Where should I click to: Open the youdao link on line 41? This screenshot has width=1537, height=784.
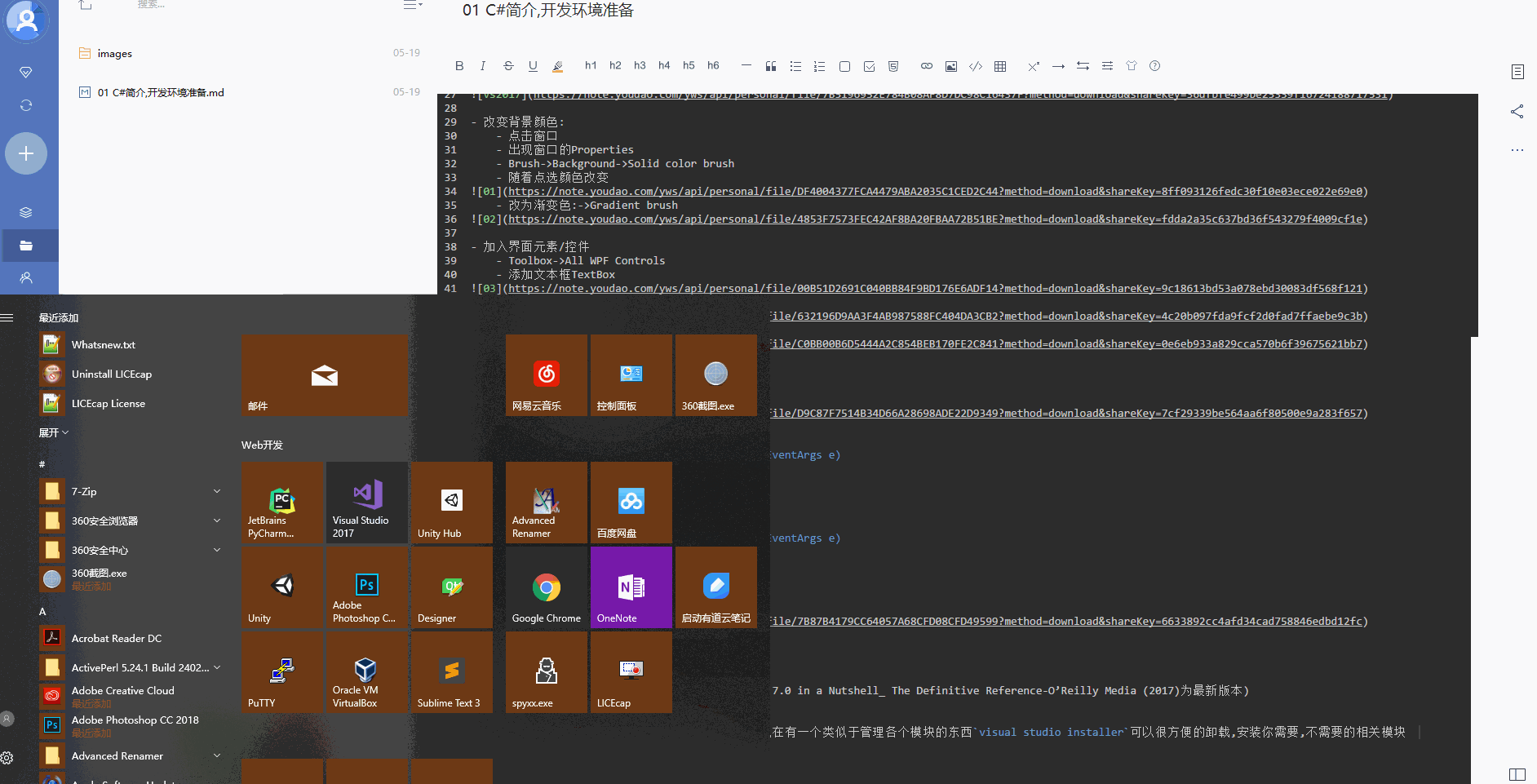[x=936, y=289]
